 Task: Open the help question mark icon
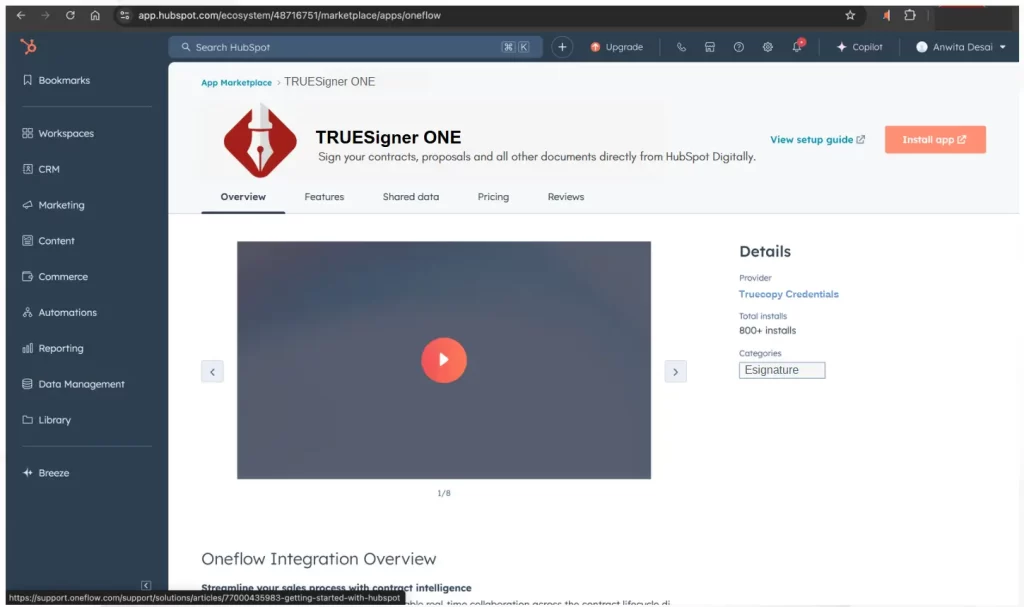click(739, 47)
